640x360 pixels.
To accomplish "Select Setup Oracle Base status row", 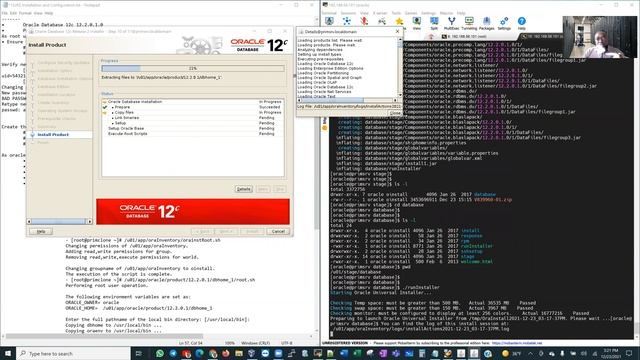I will click(193, 128).
